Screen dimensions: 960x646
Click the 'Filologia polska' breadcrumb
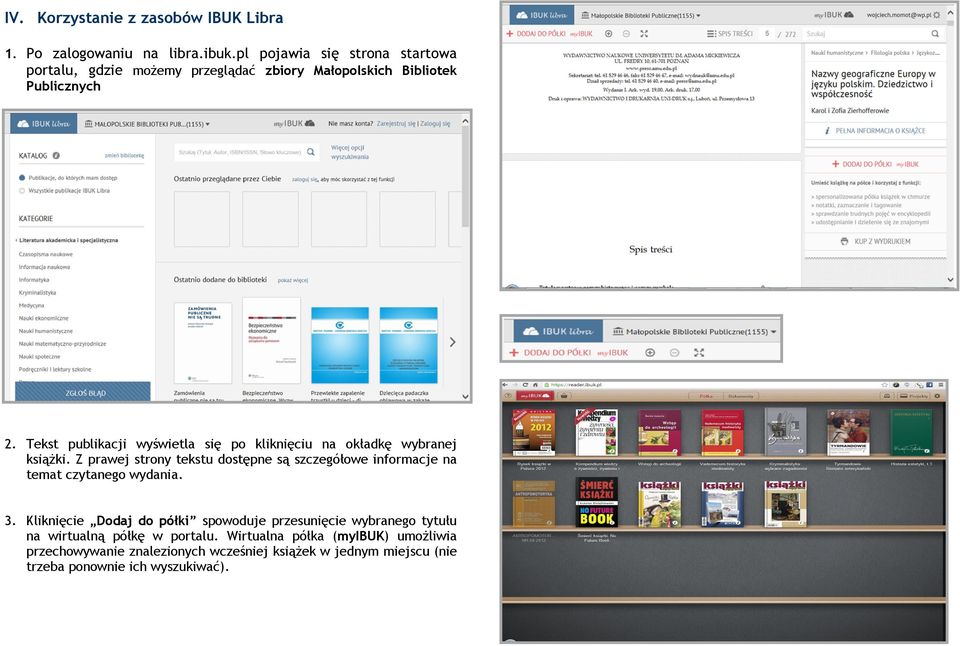(x=890, y=53)
